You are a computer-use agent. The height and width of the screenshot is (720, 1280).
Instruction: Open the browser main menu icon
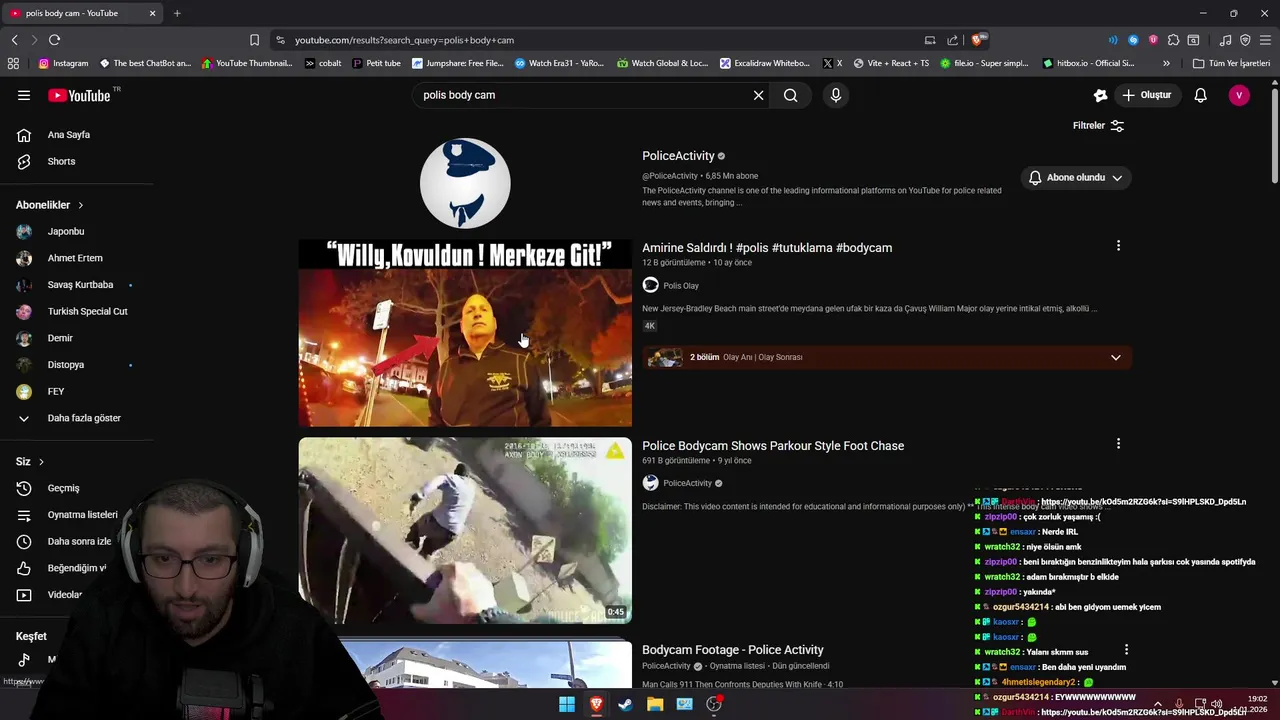pos(1265,40)
